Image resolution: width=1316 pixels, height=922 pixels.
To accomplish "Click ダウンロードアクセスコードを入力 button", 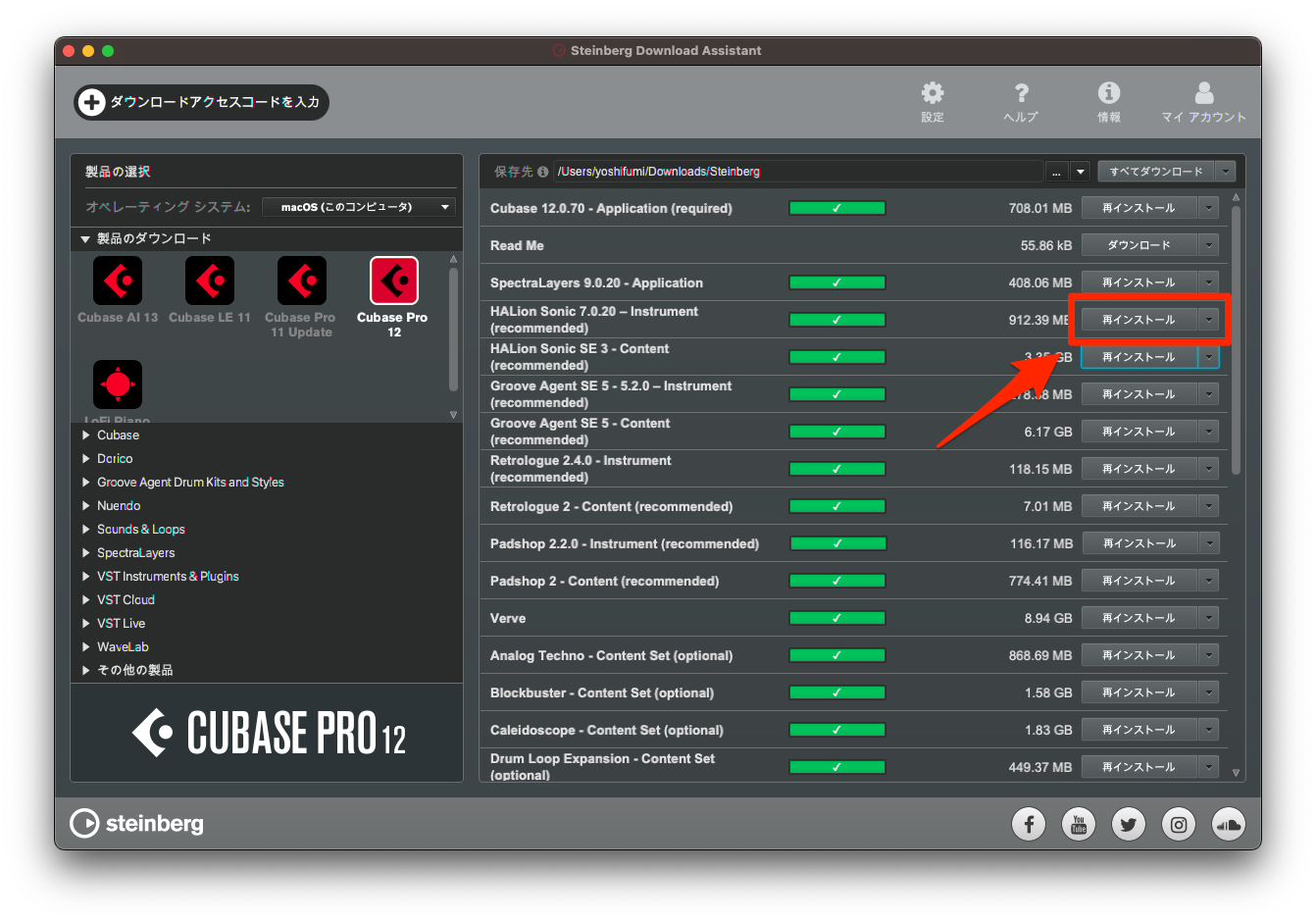I will pos(201,102).
